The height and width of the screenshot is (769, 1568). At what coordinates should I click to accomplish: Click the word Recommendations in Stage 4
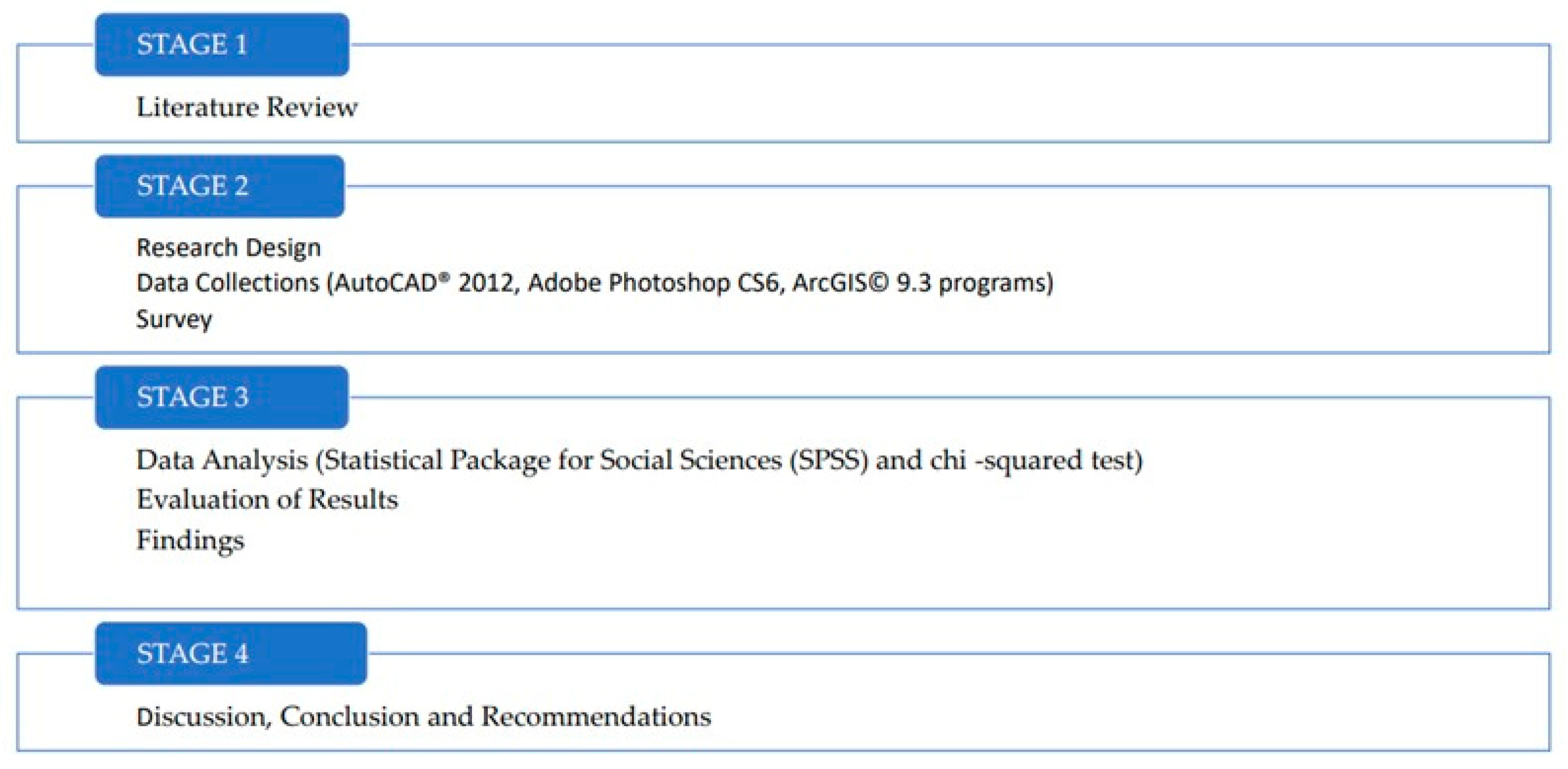(x=596, y=717)
